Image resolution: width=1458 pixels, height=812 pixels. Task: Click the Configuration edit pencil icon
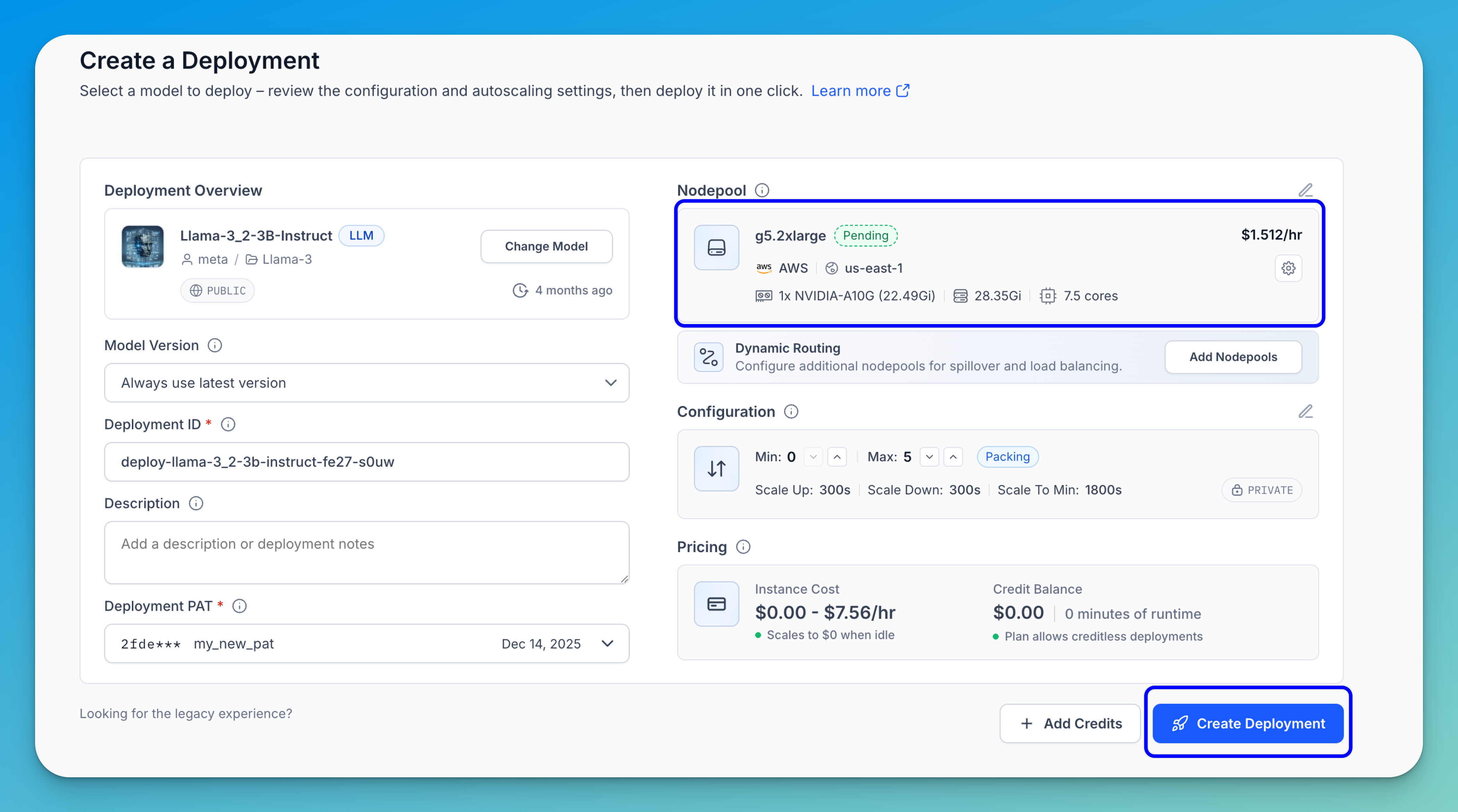click(1305, 411)
